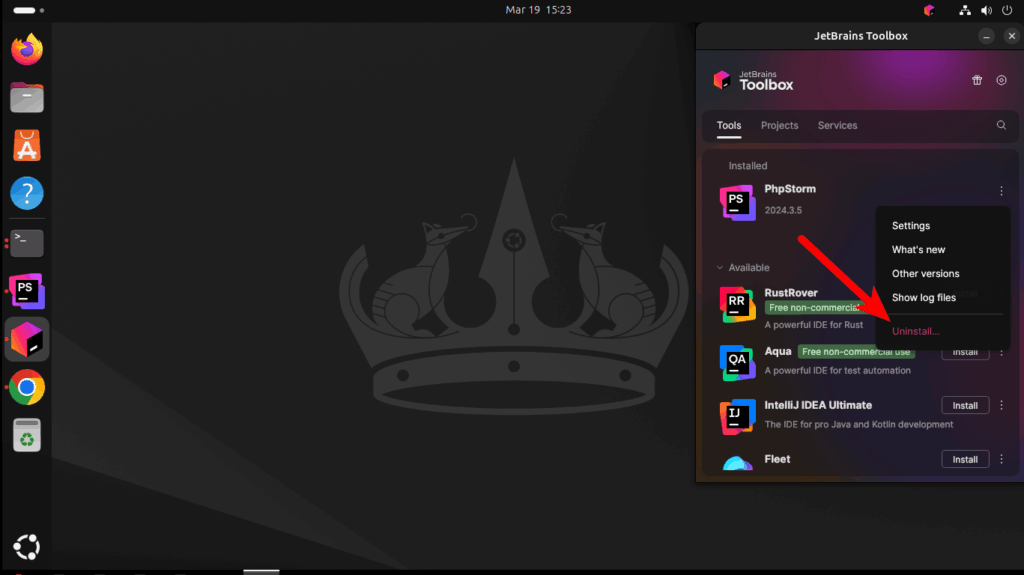Open Fleet three-dot options menu
The width and height of the screenshot is (1024, 575).
[x=1001, y=459]
